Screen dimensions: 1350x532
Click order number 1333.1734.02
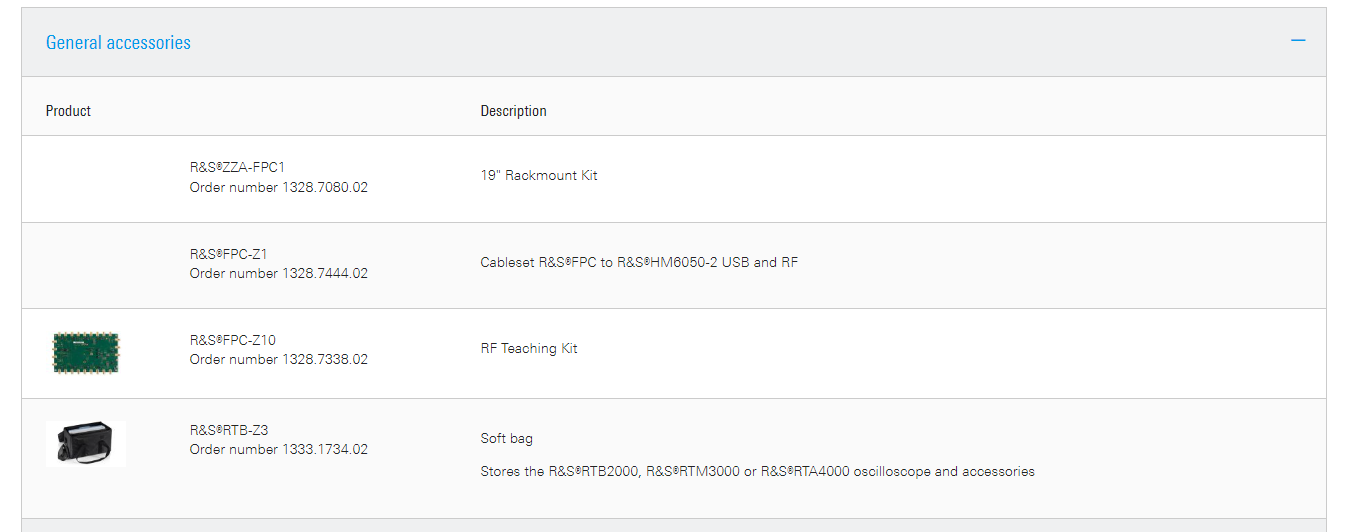279,449
